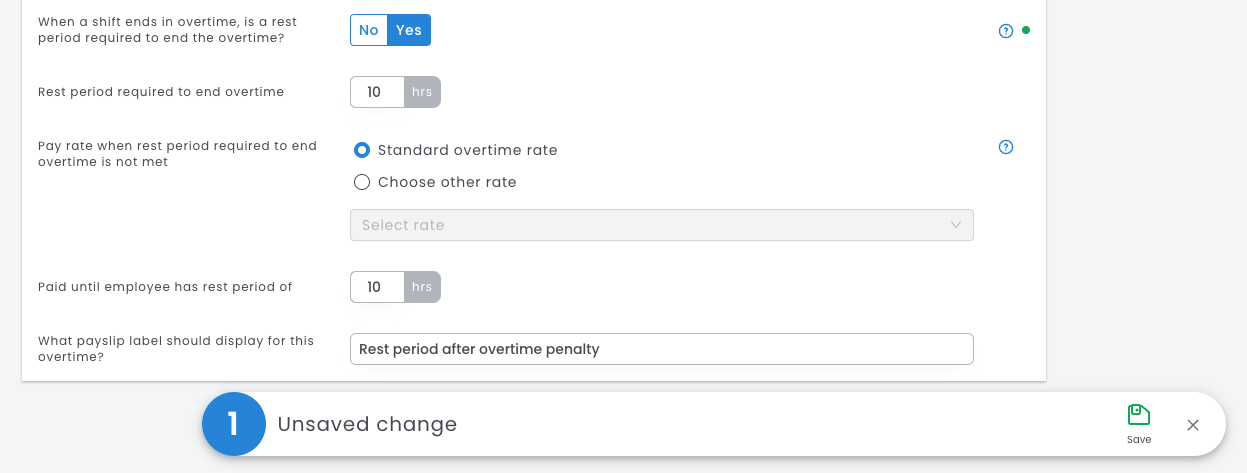This screenshot has width=1247, height=473.
Task: Click the Select rate dropdown chevron arrow
Action: [955, 225]
